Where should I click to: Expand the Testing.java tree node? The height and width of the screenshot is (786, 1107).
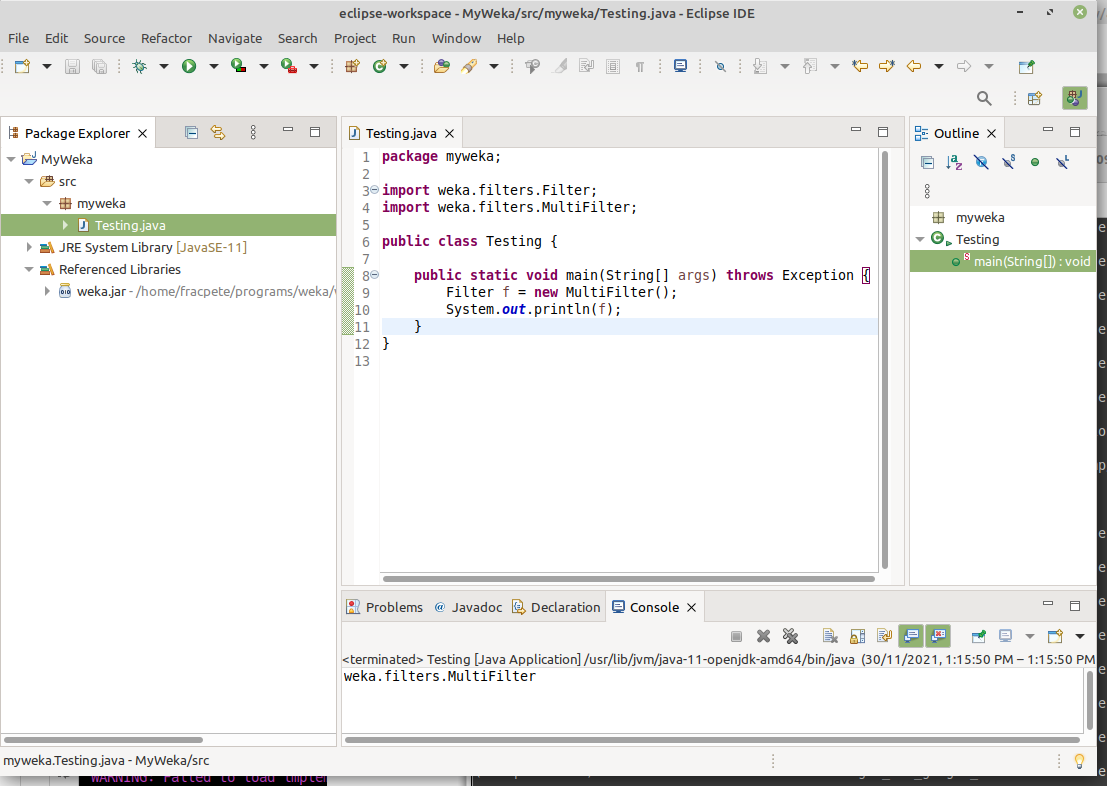pyautogui.click(x=65, y=225)
